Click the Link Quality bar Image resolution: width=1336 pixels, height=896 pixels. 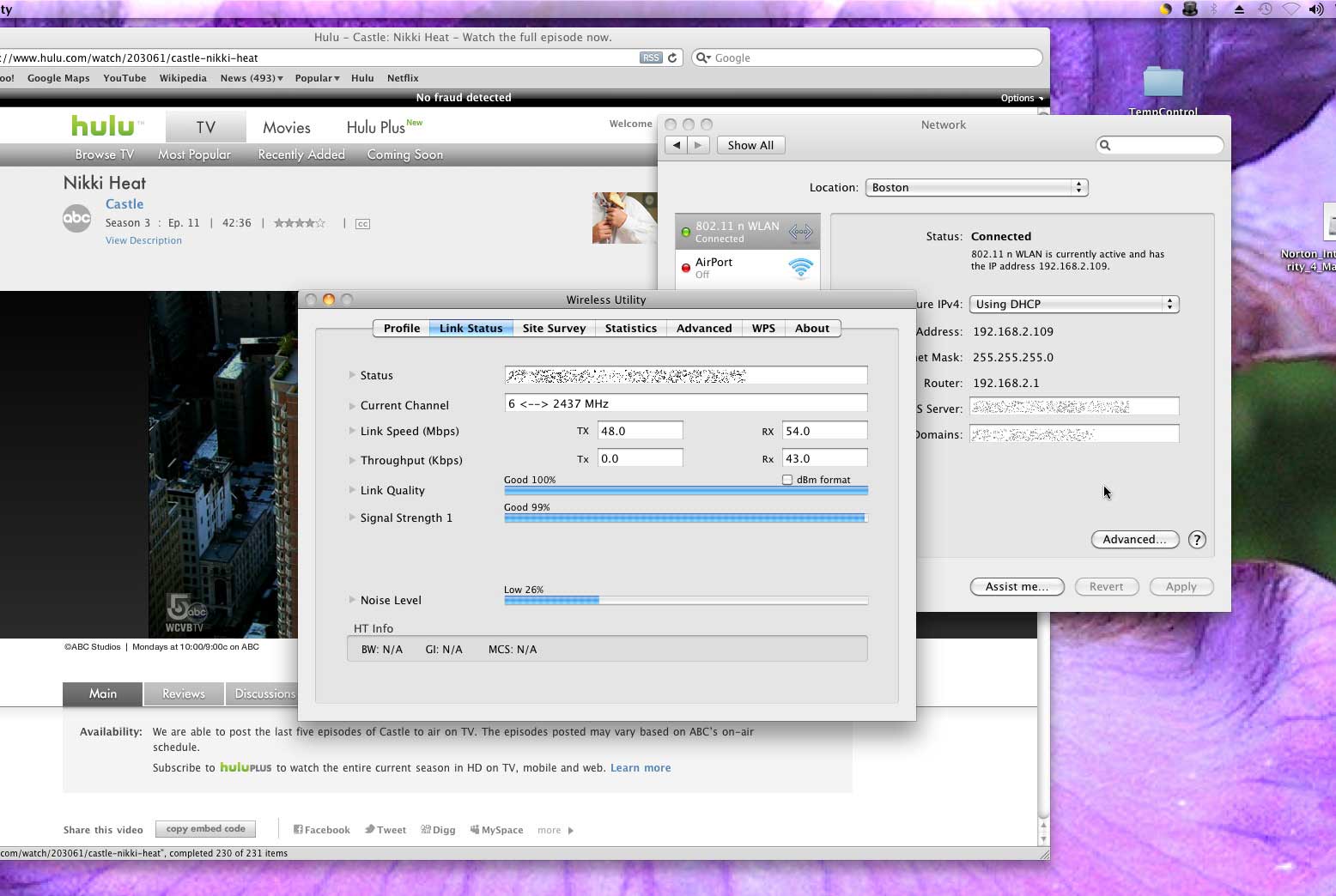pos(686,490)
